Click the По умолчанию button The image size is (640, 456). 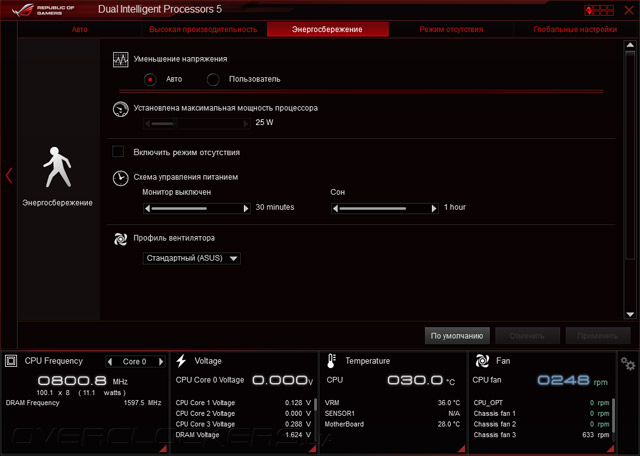[457, 336]
